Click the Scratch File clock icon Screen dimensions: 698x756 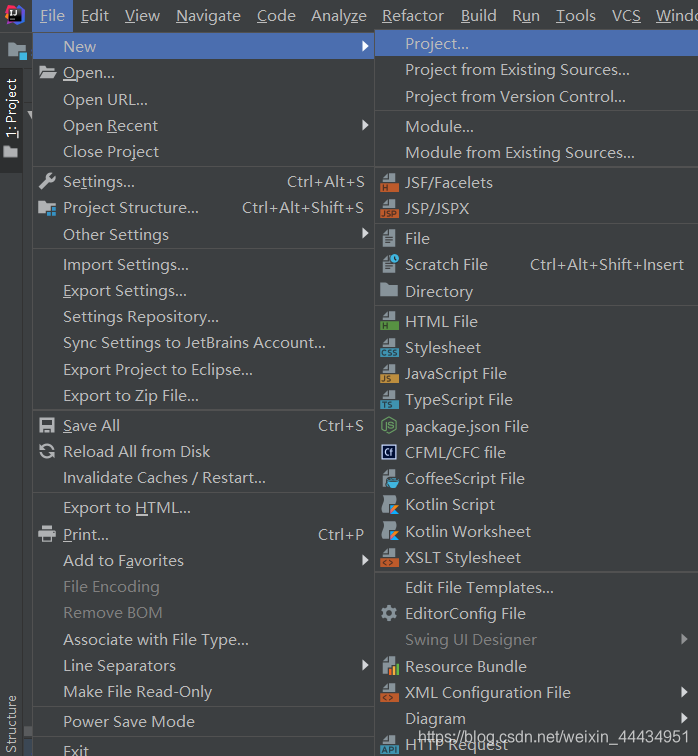390,264
